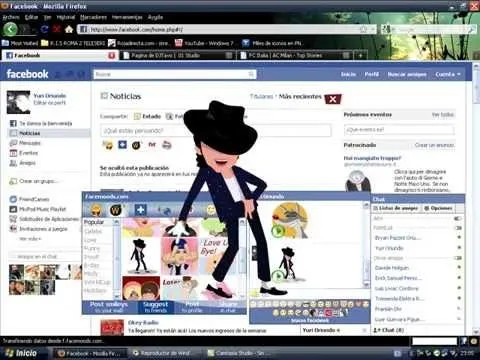Viewport: 480px width, 360px height.
Task: Click the red X beside Más recientes
Action: pyautogui.click(x=333, y=99)
